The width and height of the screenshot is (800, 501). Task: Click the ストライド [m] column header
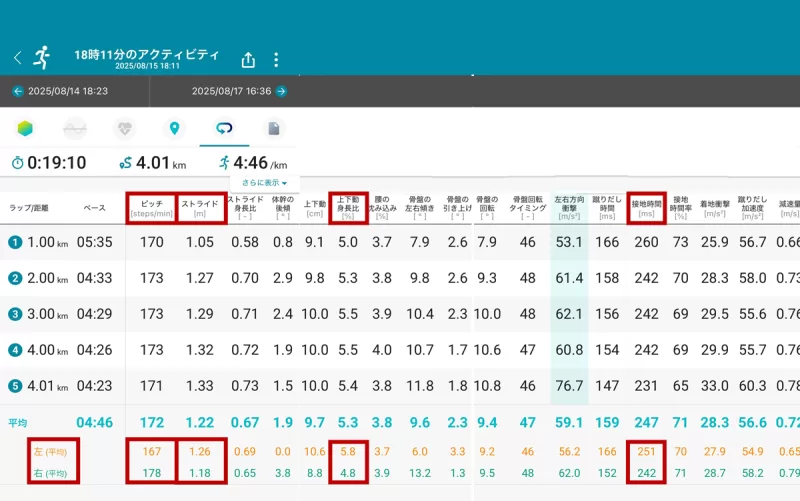200,208
